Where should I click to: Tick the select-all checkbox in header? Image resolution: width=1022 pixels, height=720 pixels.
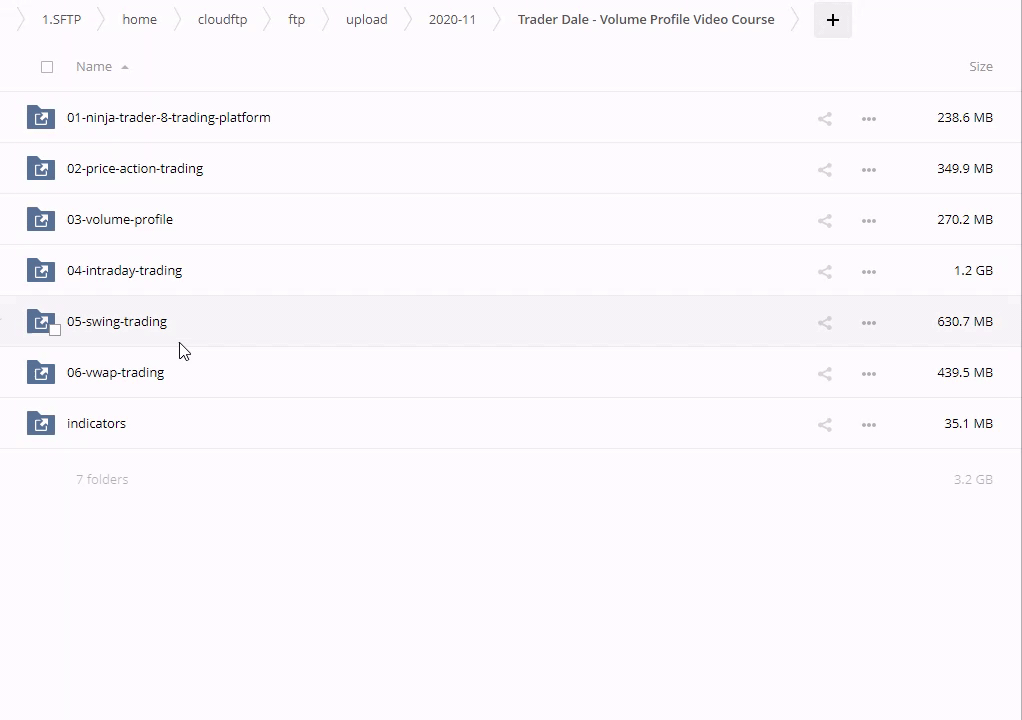(47, 67)
